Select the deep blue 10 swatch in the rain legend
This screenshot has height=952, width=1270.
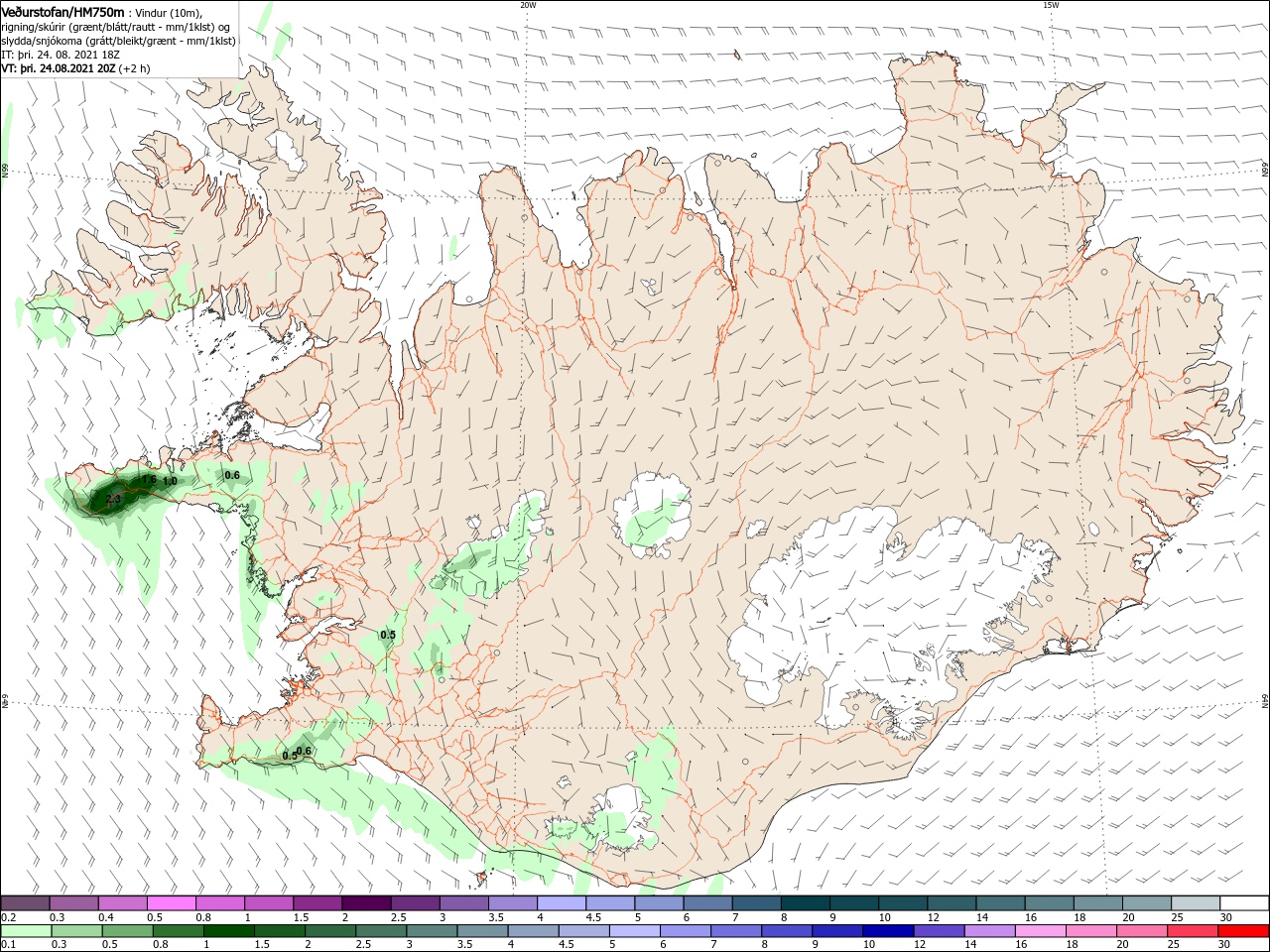pyautogui.click(x=889, y=931)
